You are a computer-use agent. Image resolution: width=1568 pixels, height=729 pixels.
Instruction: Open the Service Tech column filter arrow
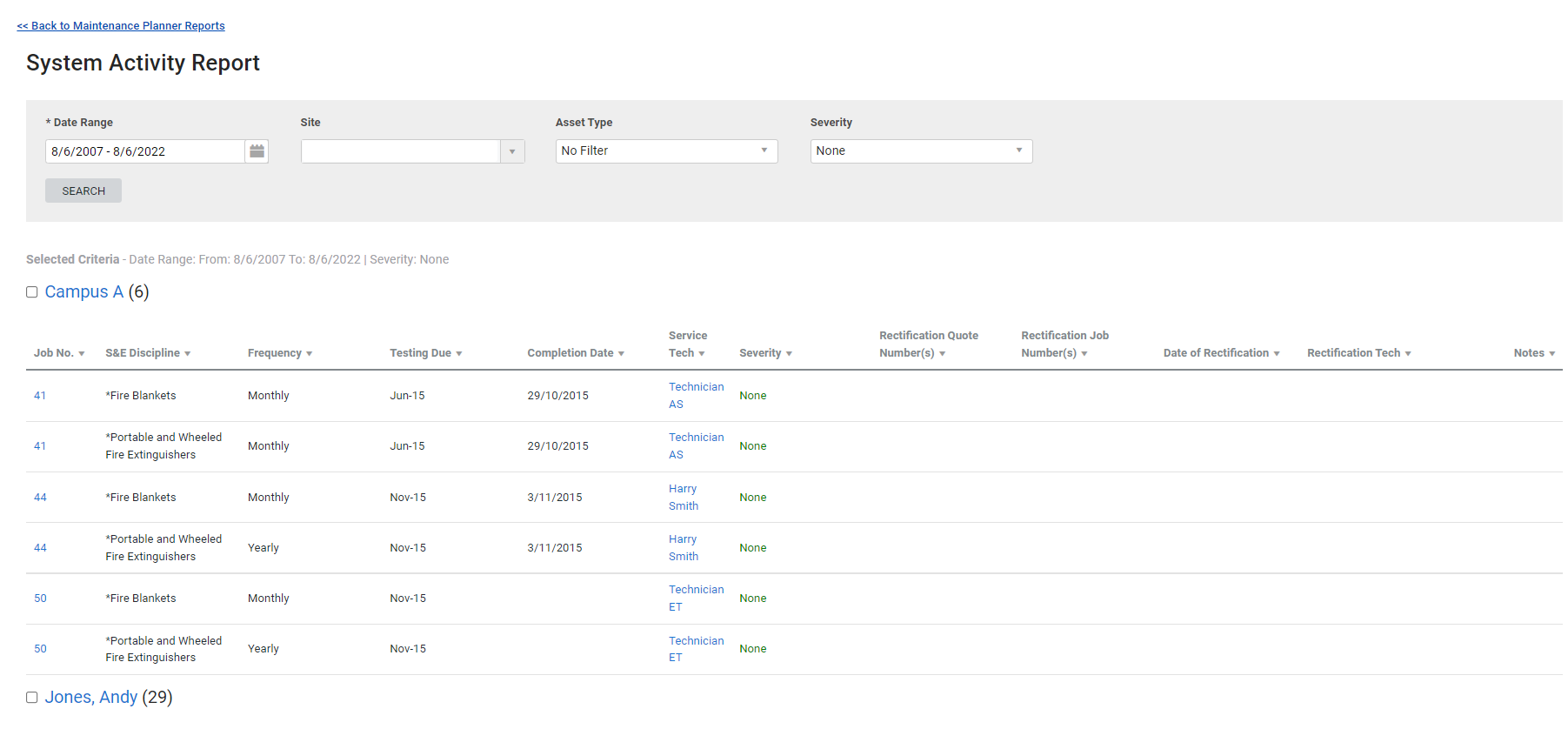click(x=702, y=354)
